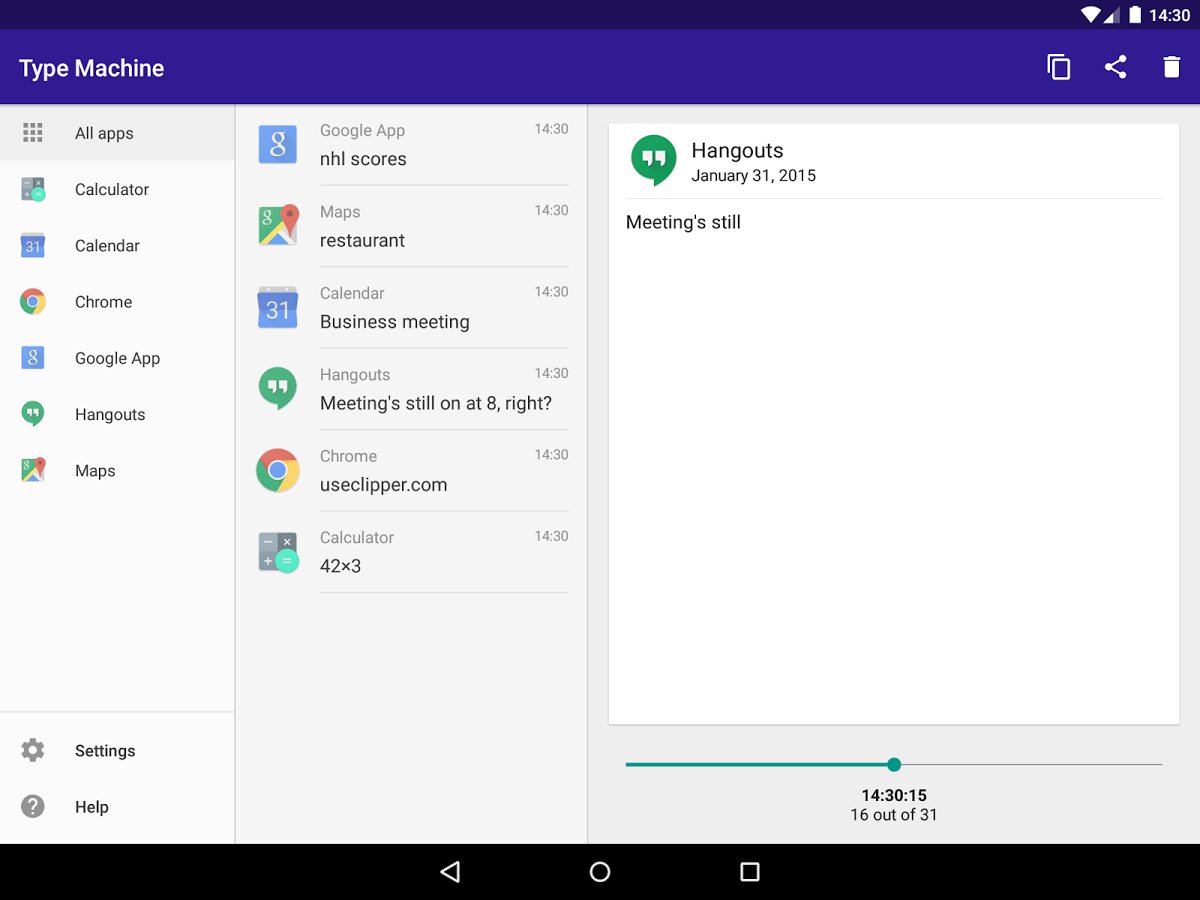Image resolution: width=1200 pixels, height=900 pixels.
Task: Tap the copy icon in the top bar
Action: 1058,67
